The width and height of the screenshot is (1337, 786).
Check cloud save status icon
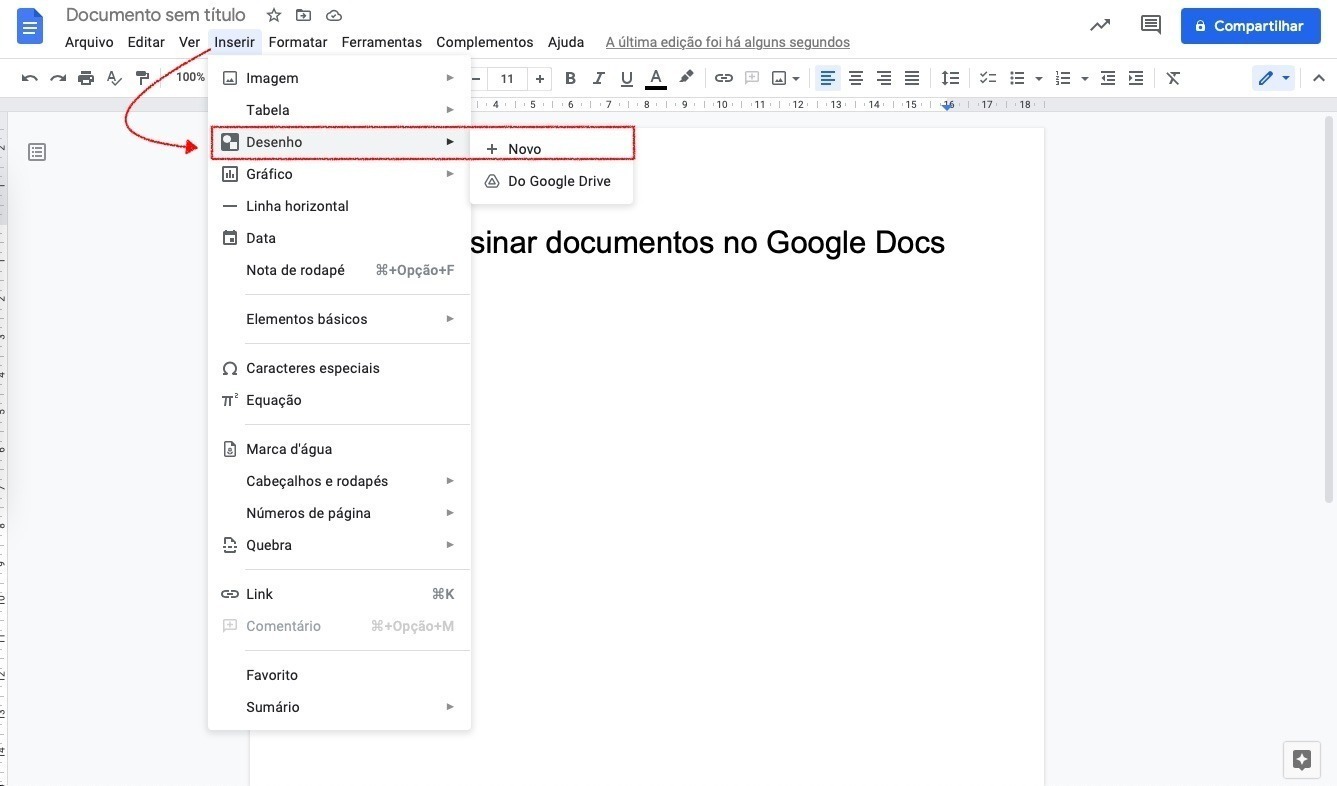(334, 15)
